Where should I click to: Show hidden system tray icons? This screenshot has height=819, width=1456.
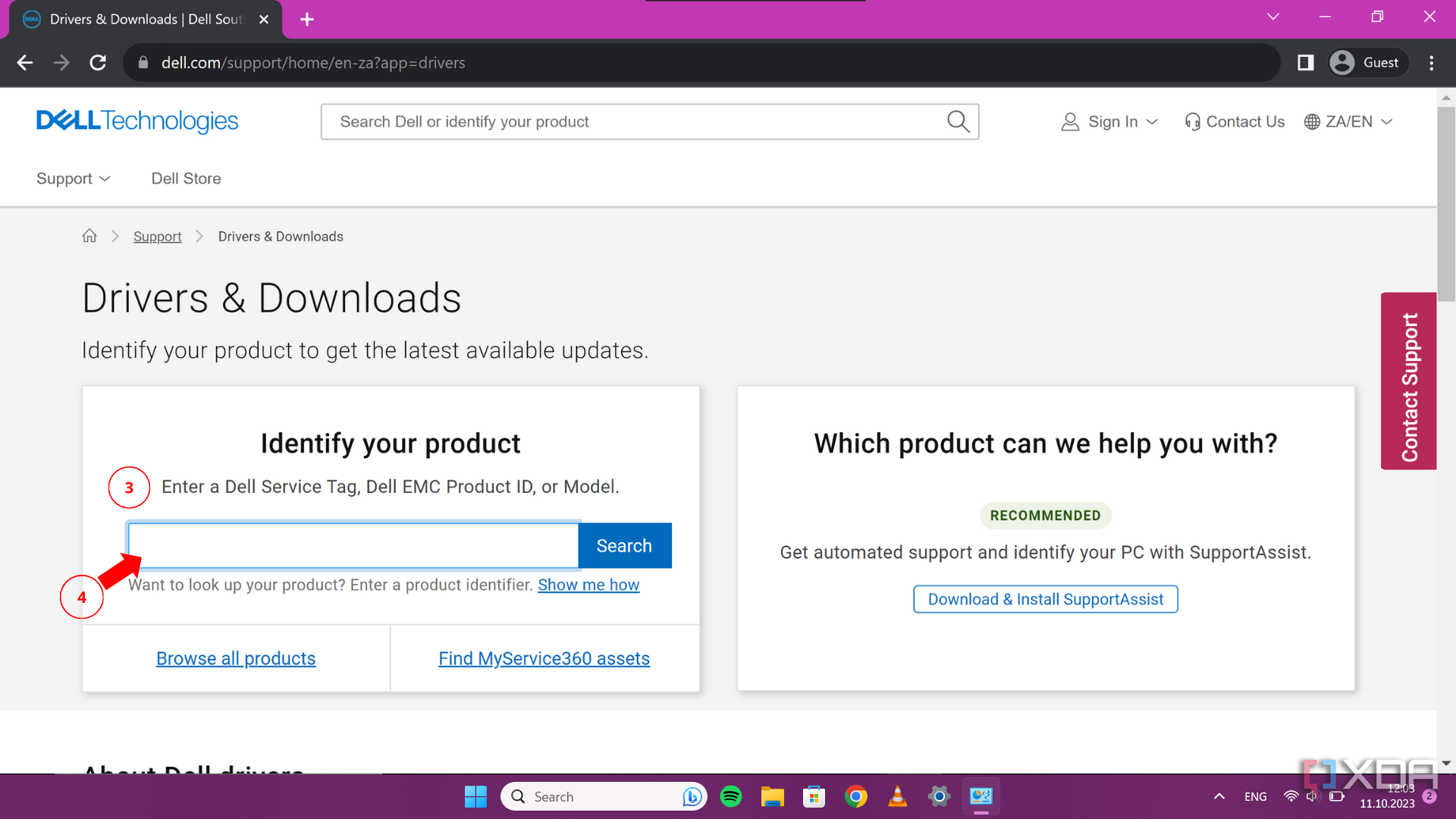1219,796
